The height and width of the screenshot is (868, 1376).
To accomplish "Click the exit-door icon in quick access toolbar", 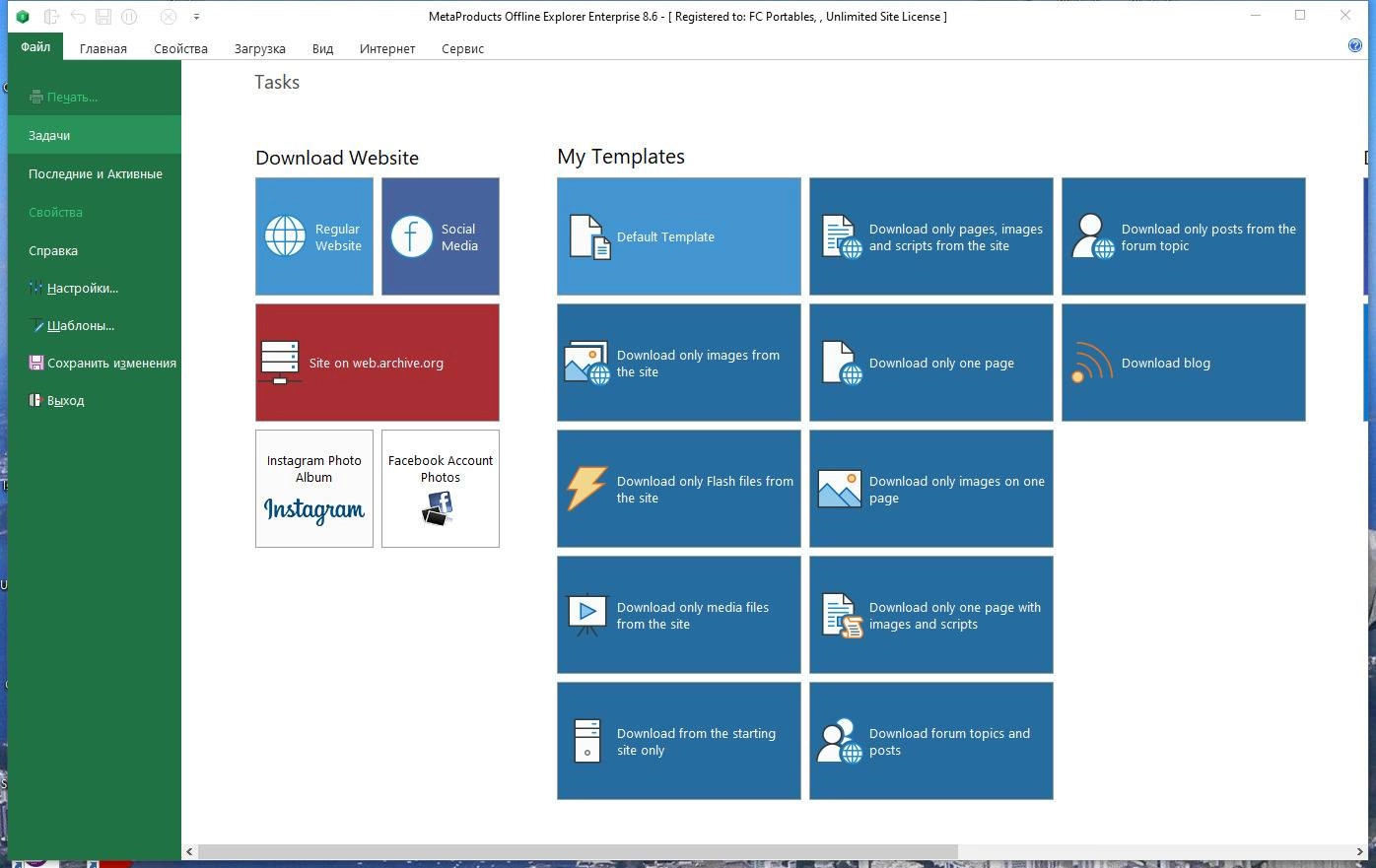I will [51, 17].
